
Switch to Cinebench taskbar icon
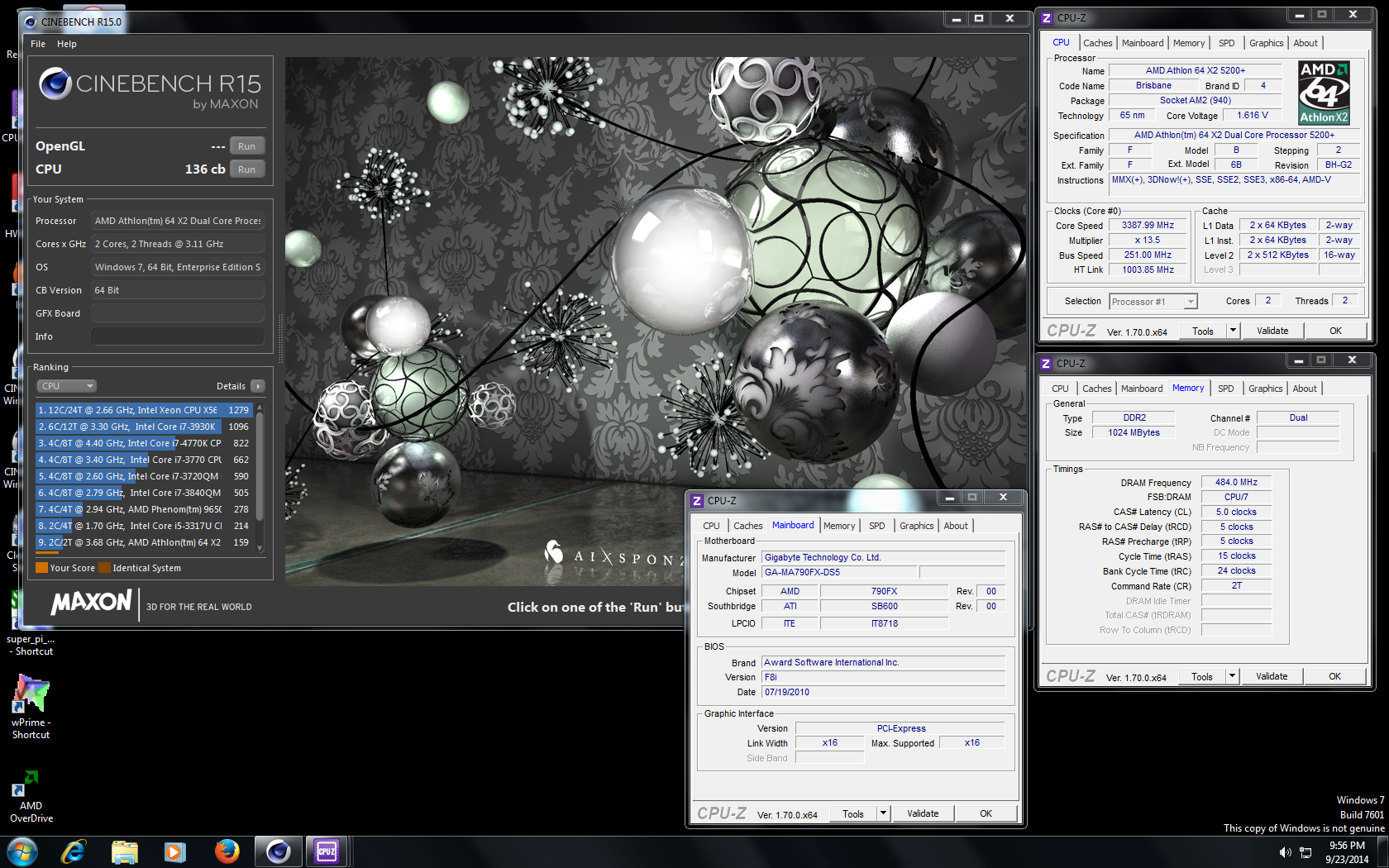(279, 851)
